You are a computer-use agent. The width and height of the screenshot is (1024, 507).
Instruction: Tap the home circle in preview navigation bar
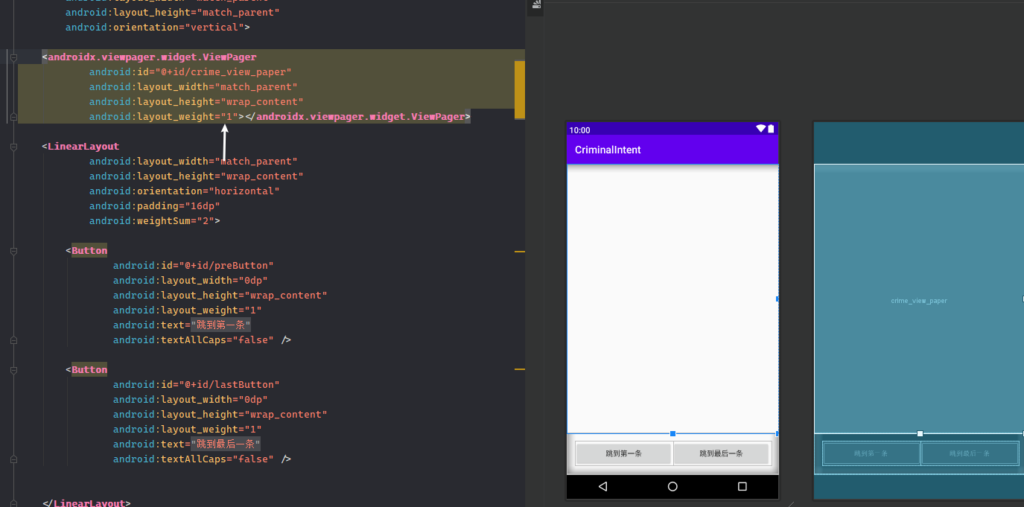[x=673, y=486]
